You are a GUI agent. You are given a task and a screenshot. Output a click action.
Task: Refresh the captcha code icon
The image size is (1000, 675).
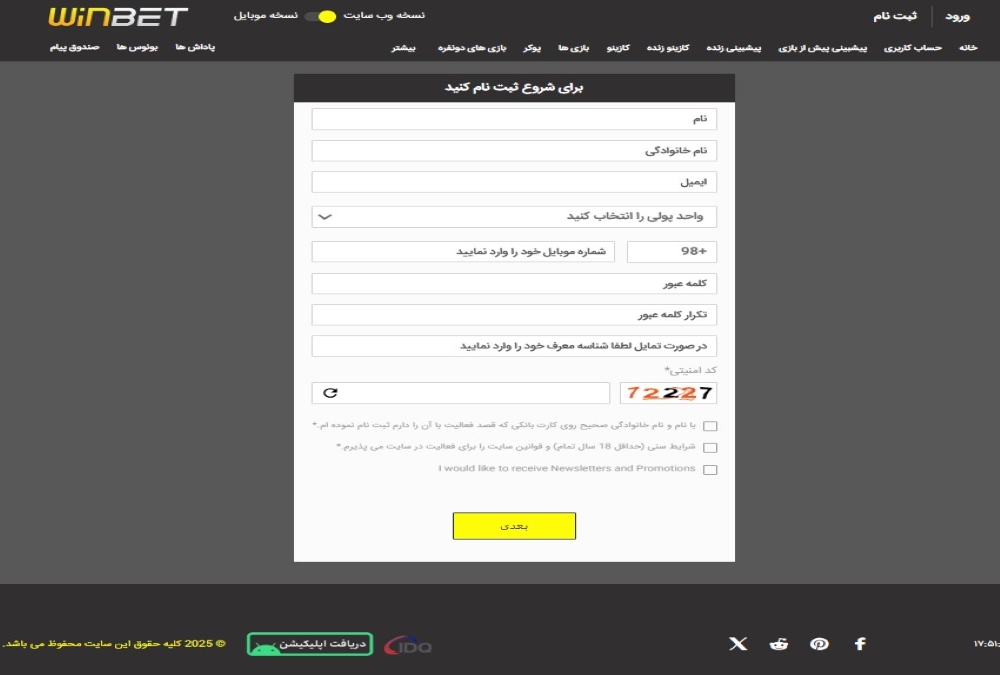330,393
